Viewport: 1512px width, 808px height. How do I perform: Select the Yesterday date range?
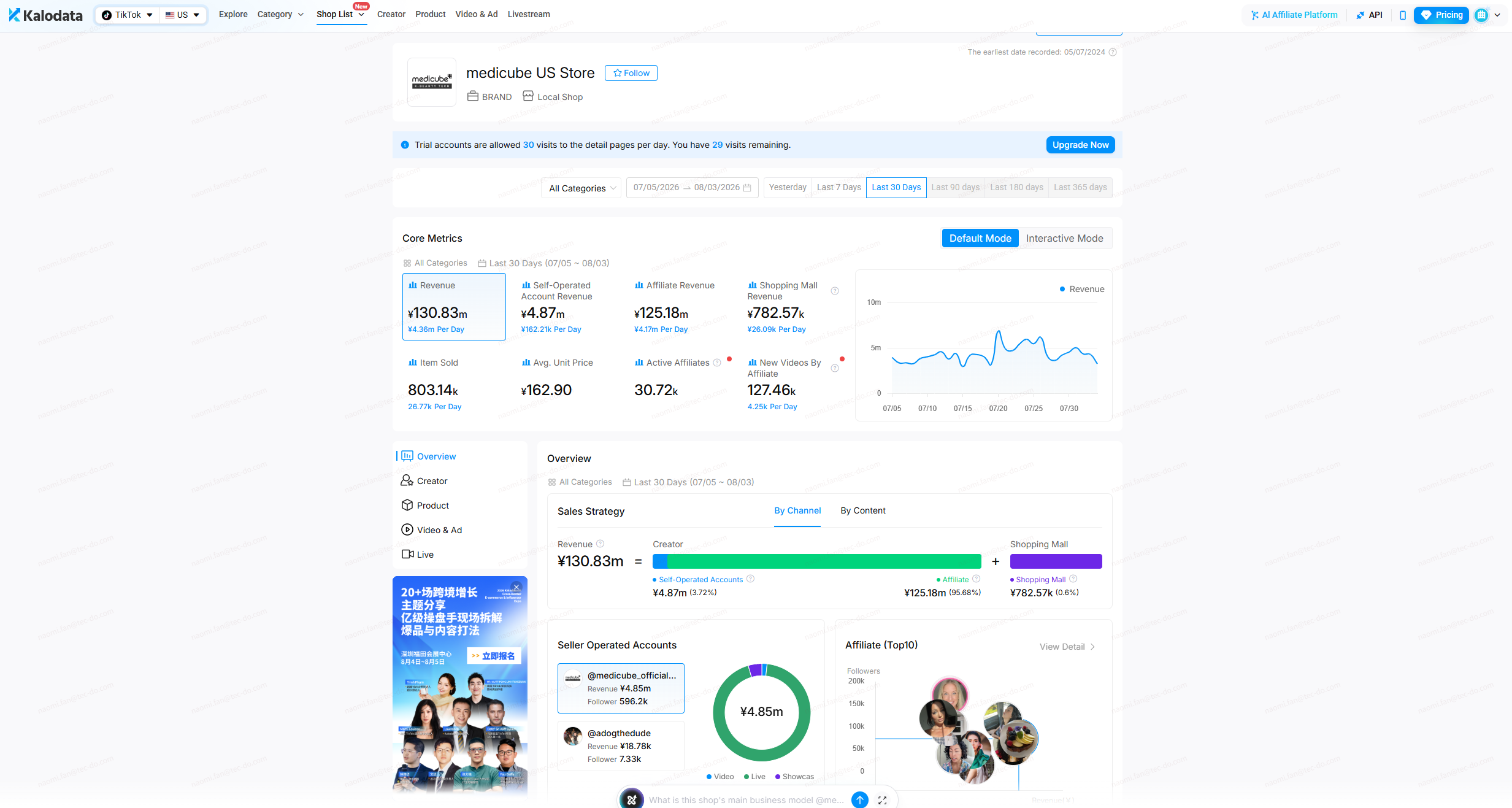[788, 188]
